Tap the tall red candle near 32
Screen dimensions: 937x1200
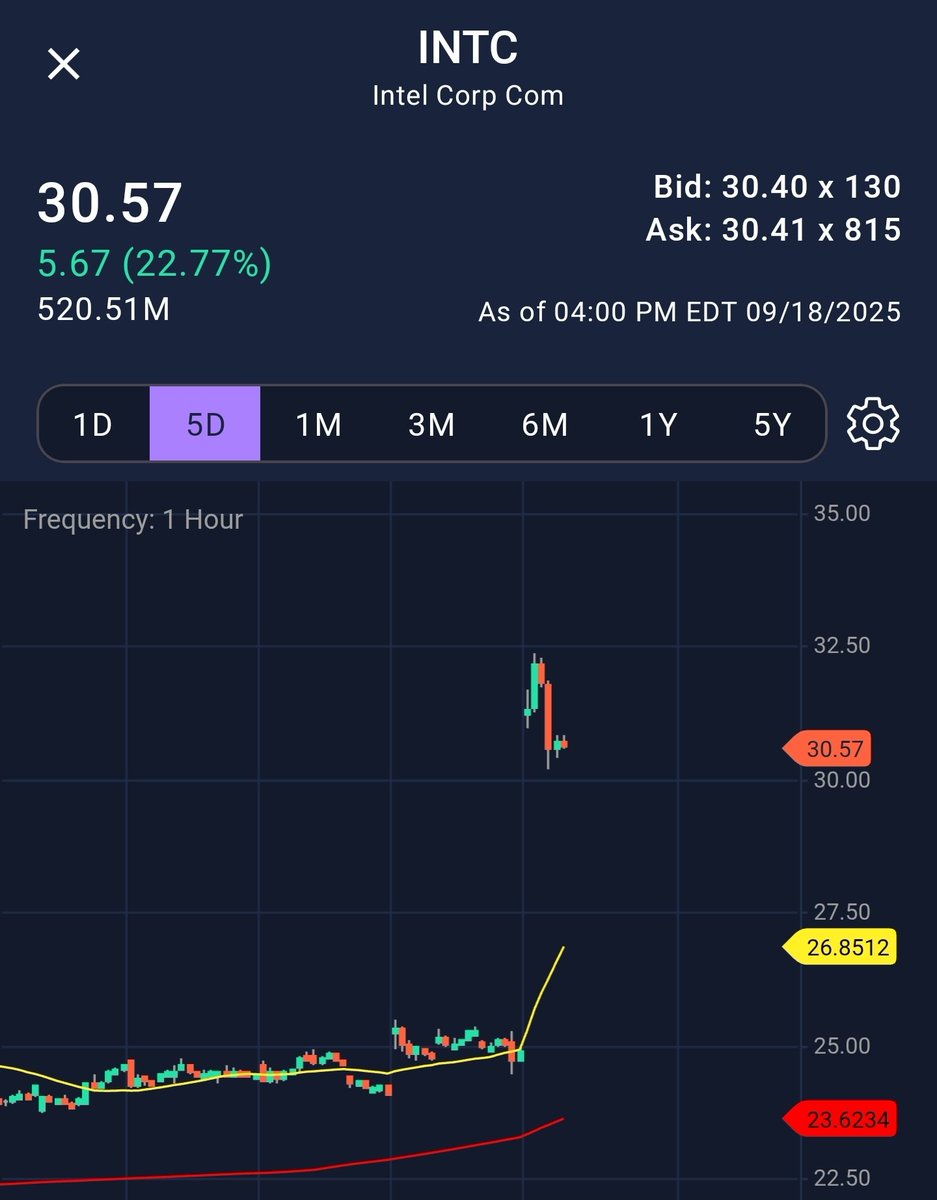(x=548, y=716)
